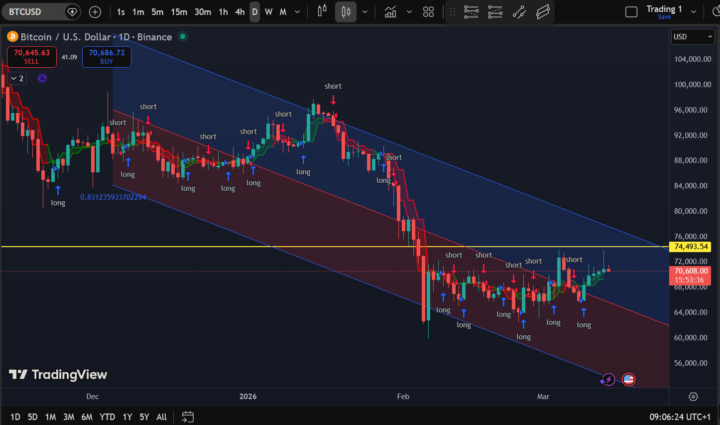Open the go-to-date calendar icon
This screenshot has height=425, width=720.
pyautogui.click(x=188, y=417)
